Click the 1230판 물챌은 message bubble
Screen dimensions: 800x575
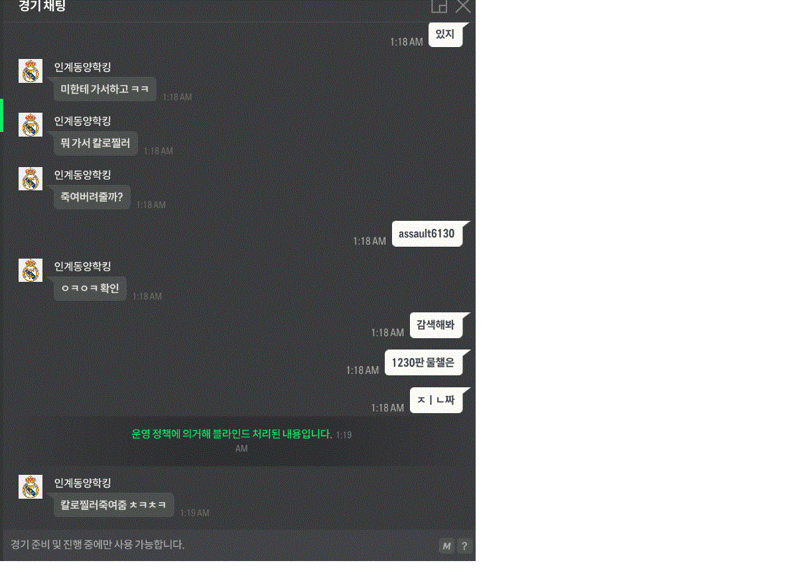pos(423,363)
